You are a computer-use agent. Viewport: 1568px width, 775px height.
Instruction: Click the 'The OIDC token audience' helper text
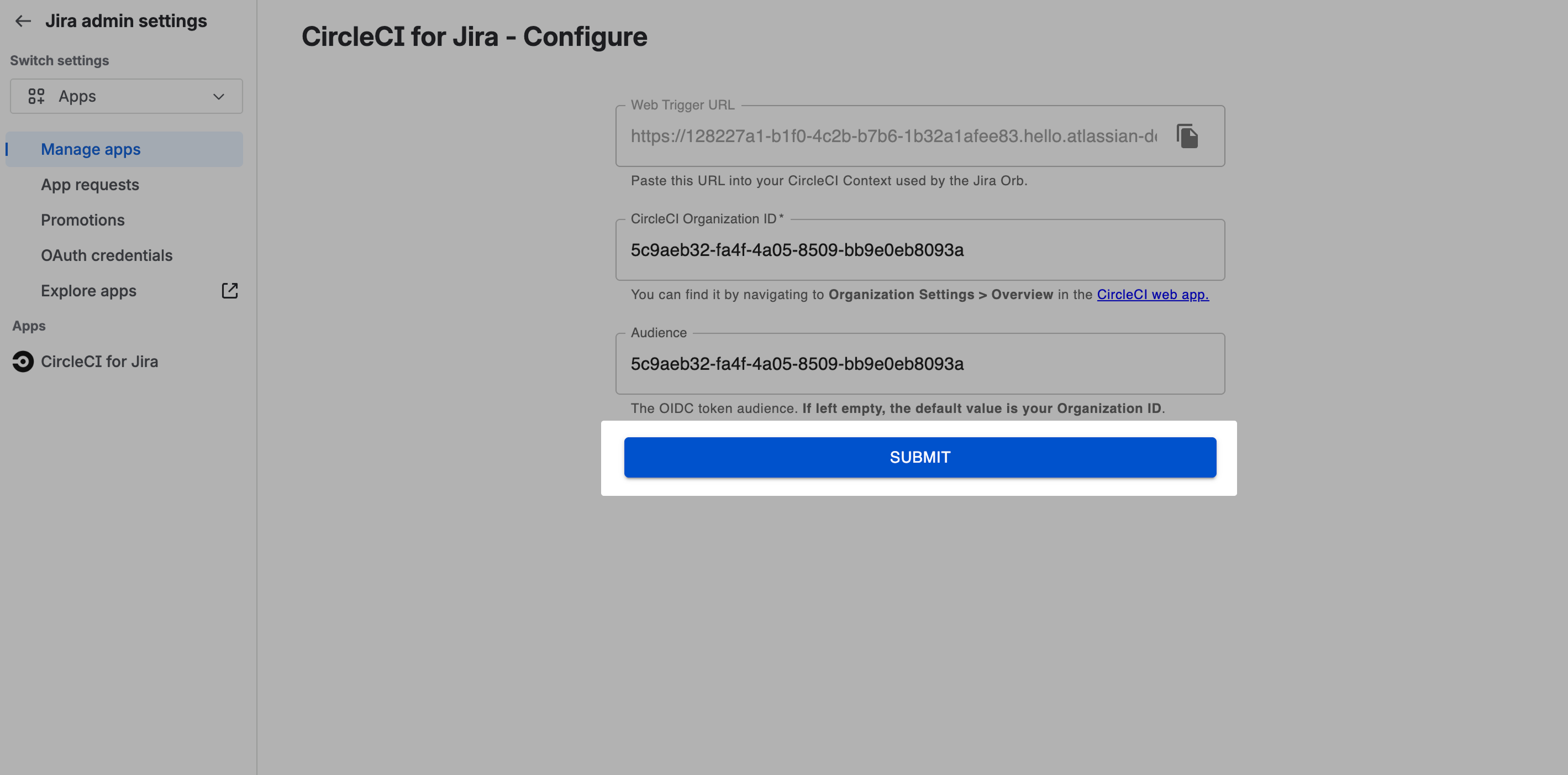pyautogui.click(x=897, y=409)
